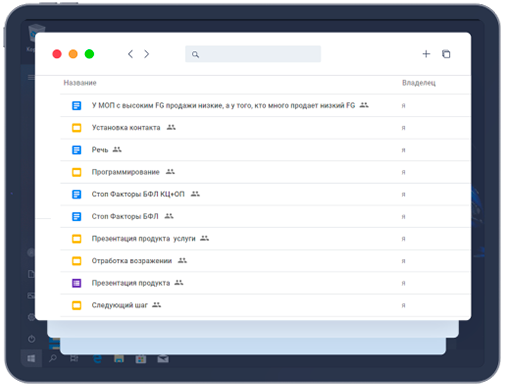This screenshot has width=508, height=389.
Task: Open document icon for У МОП с высоким FG
Action: [x=77, y=106]
